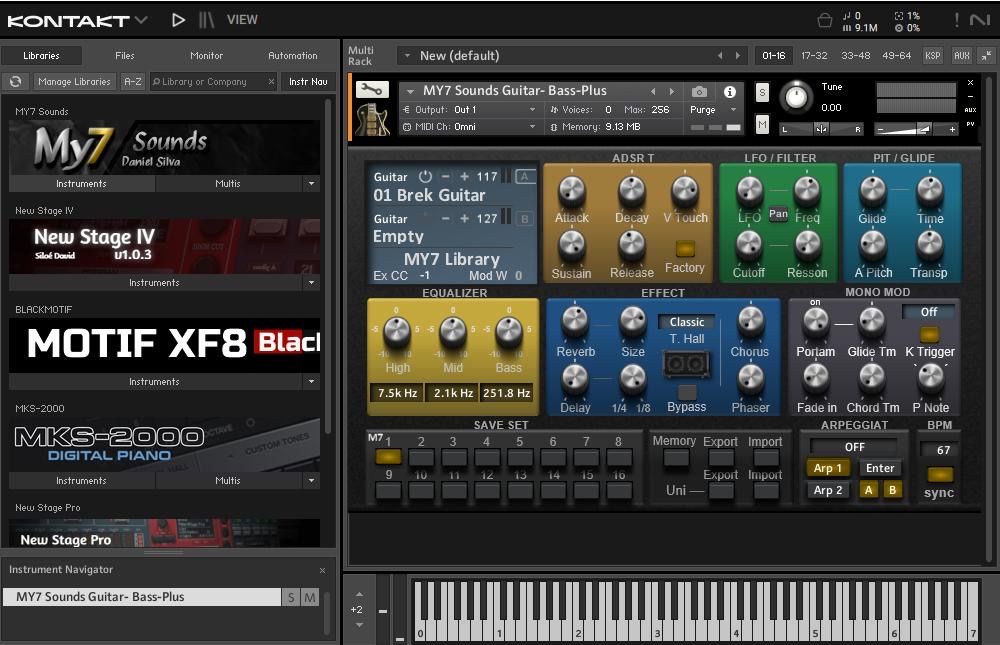1000x645 pixels.
Task: Refresh the libraries list
Action: tap(15, 82)
